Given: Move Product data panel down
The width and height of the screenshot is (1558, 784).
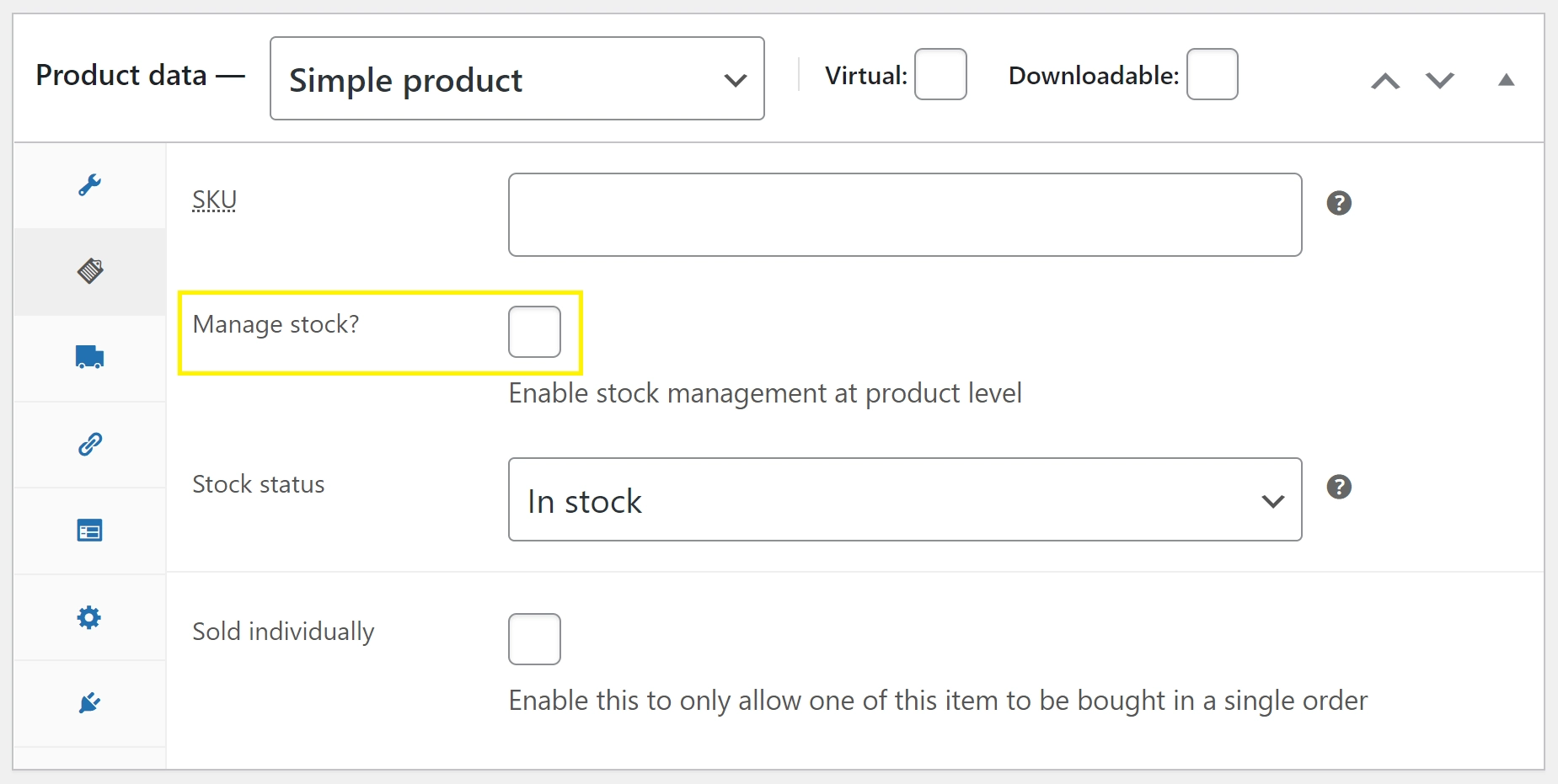Looking at the screenshot, I should [1440, 81].
